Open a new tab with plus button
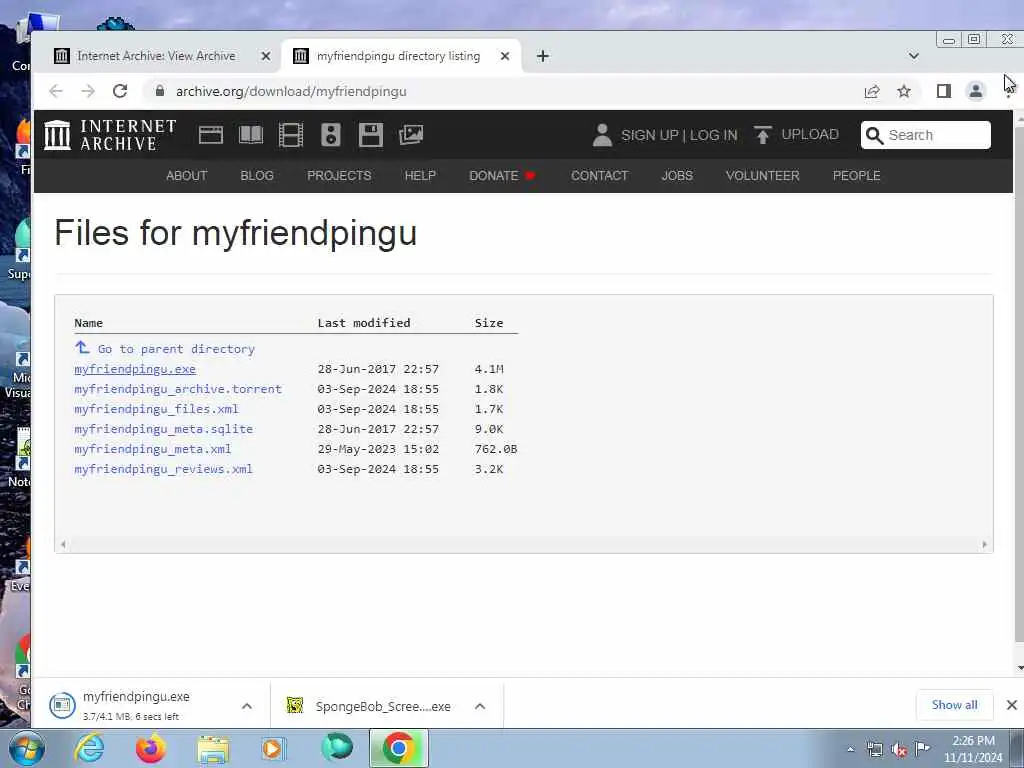 pyautogui.click(x=543, y=56)
